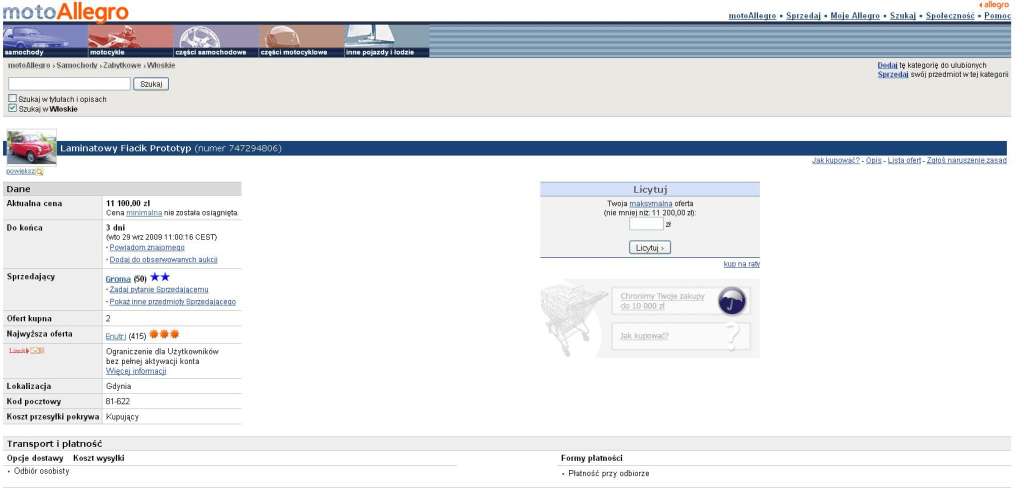Jump to Opis section link

(x=873, y=161)
